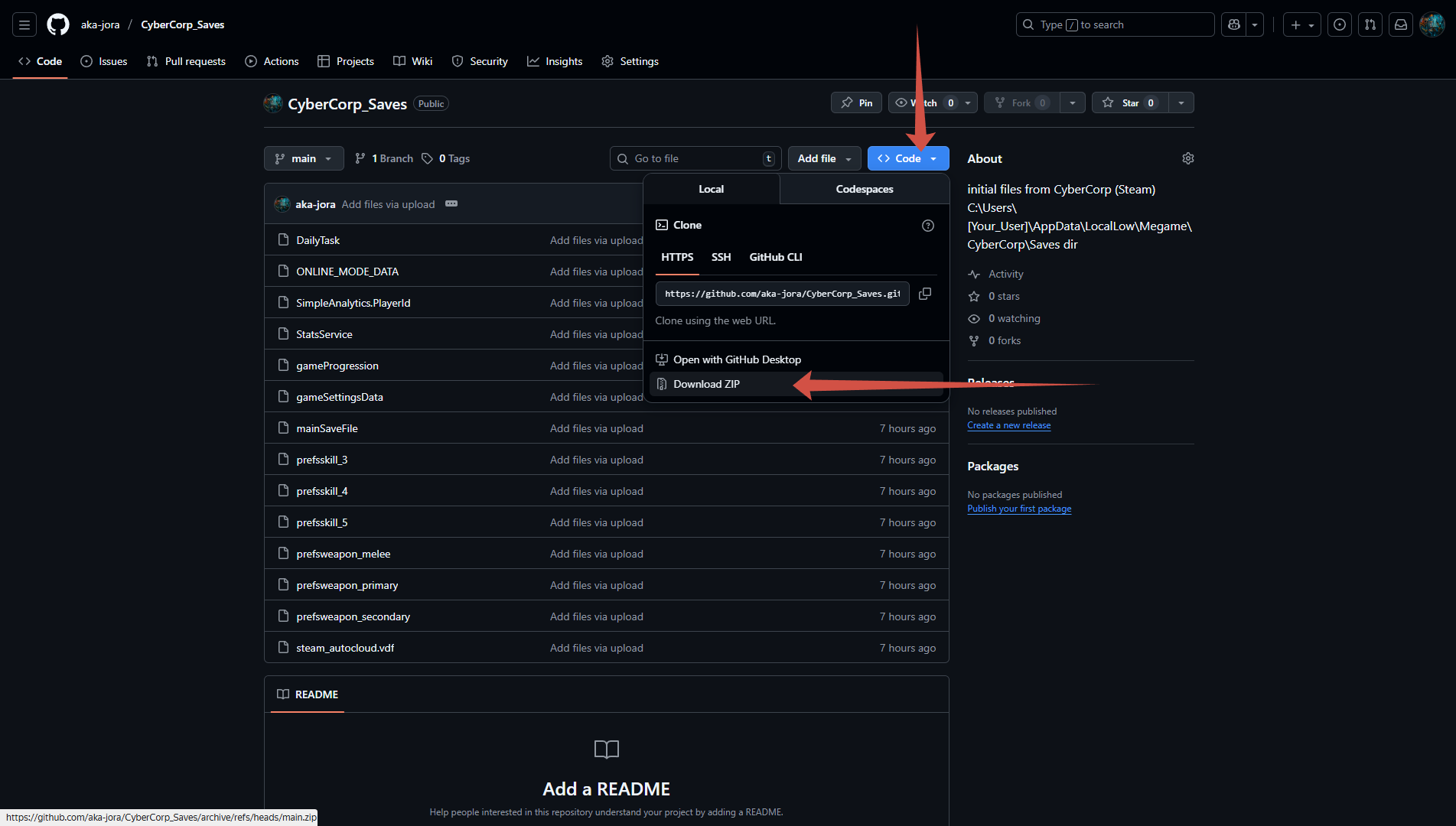This screenshot has width=1456, height=826.
Task: Switch to the Issues tab
Action: [x=104, y=61]
